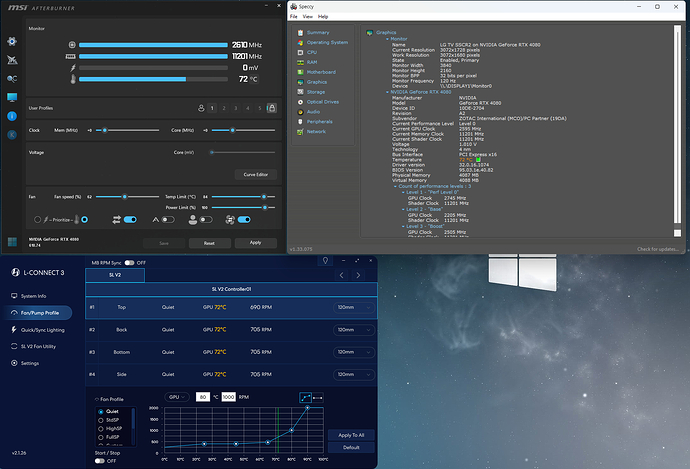690x469 pixels.
Task: Click the L-Connect 3 logo
Action: pyautogui.click(x=37, y=273)
